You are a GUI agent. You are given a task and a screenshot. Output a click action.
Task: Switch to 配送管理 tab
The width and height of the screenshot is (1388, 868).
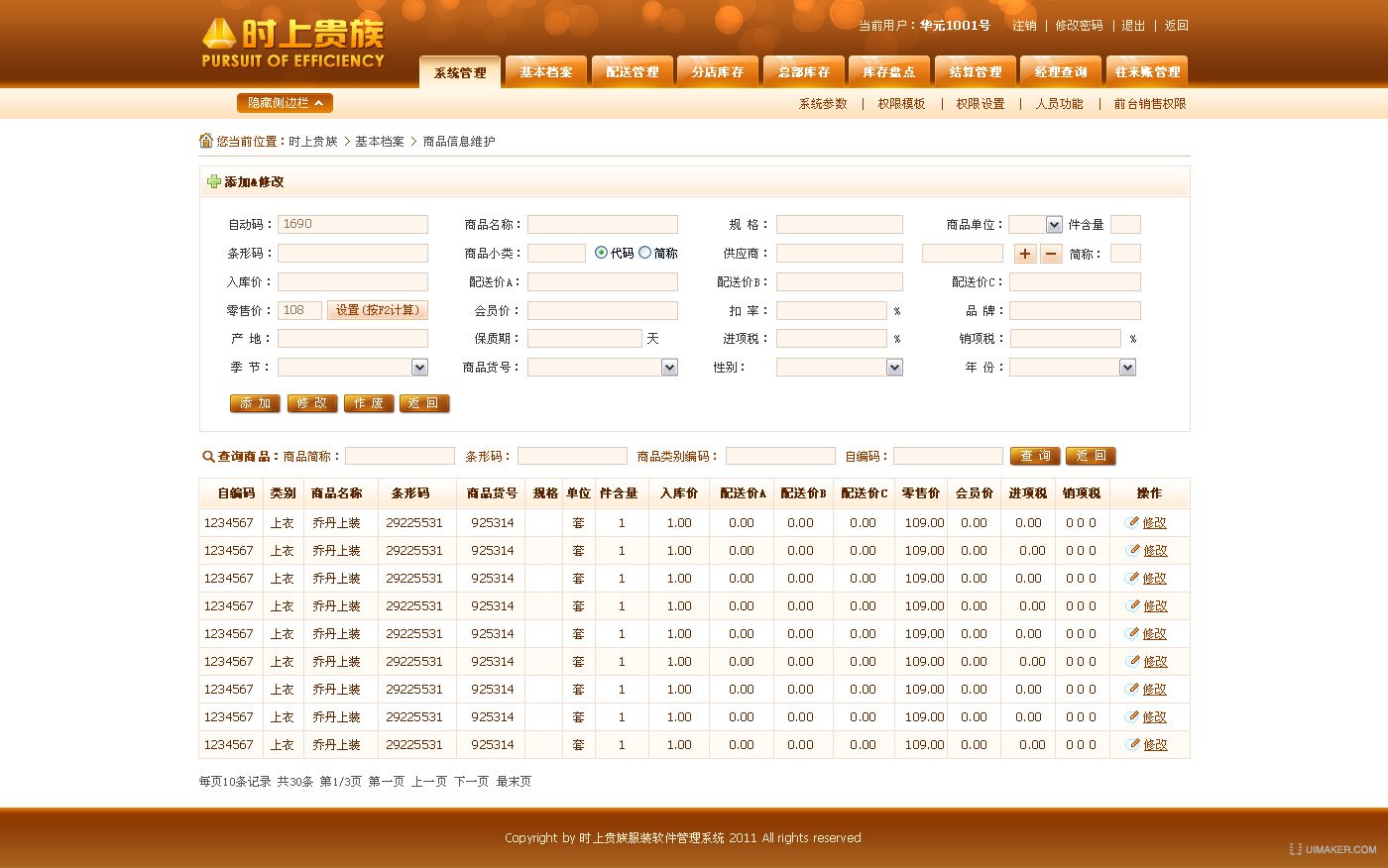coord(633,72)
